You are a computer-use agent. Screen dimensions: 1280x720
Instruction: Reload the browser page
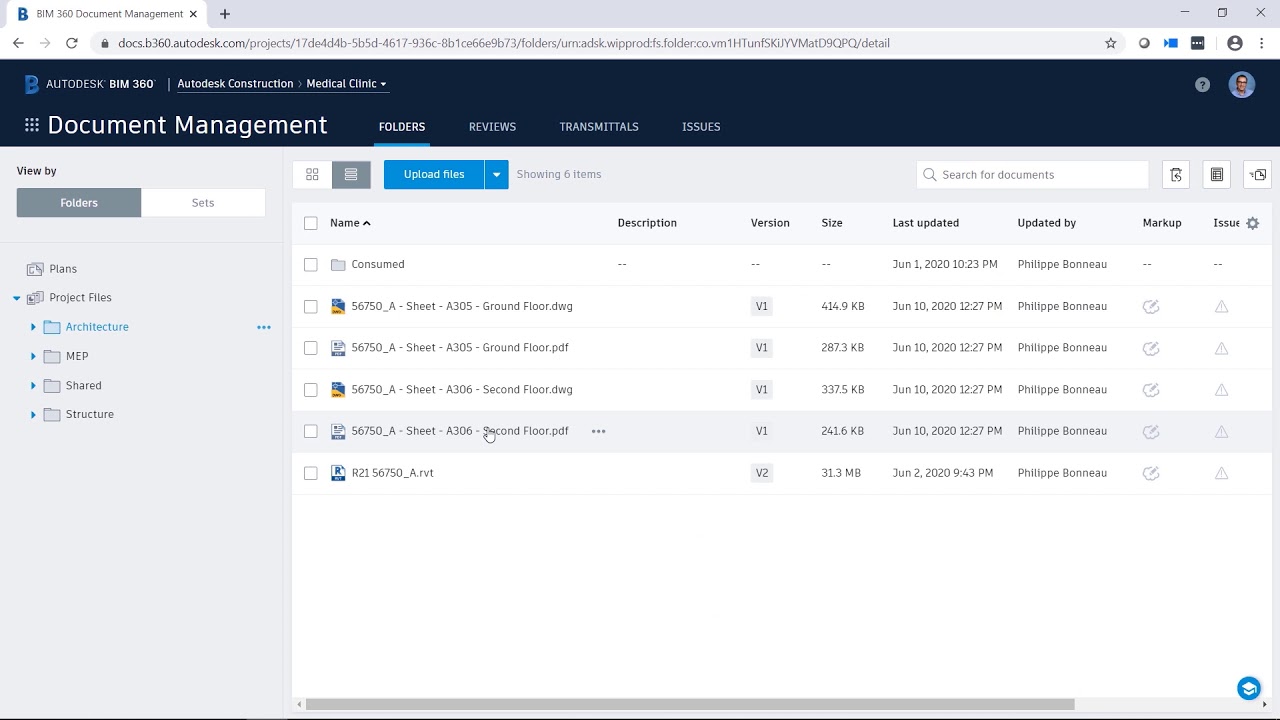(72, 43)
